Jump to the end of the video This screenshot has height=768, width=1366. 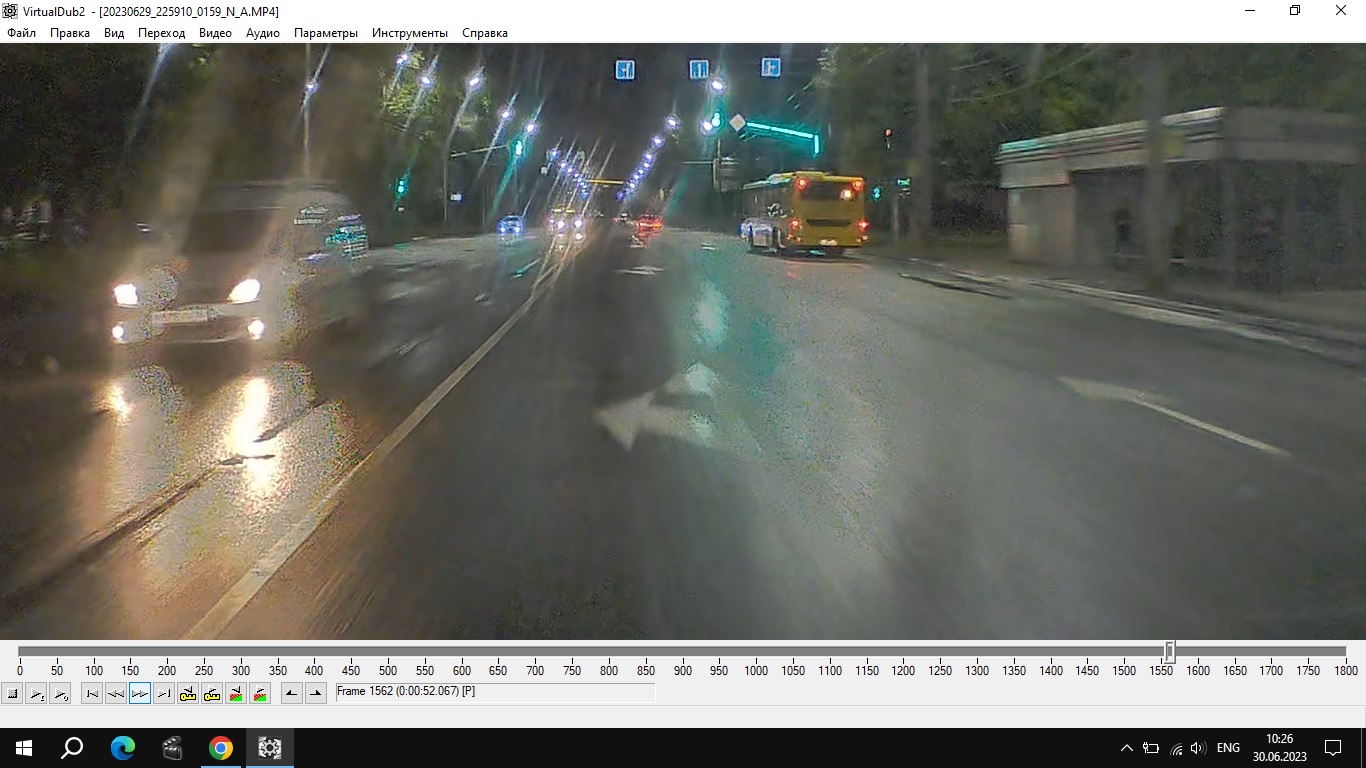[x=164, y=693]
